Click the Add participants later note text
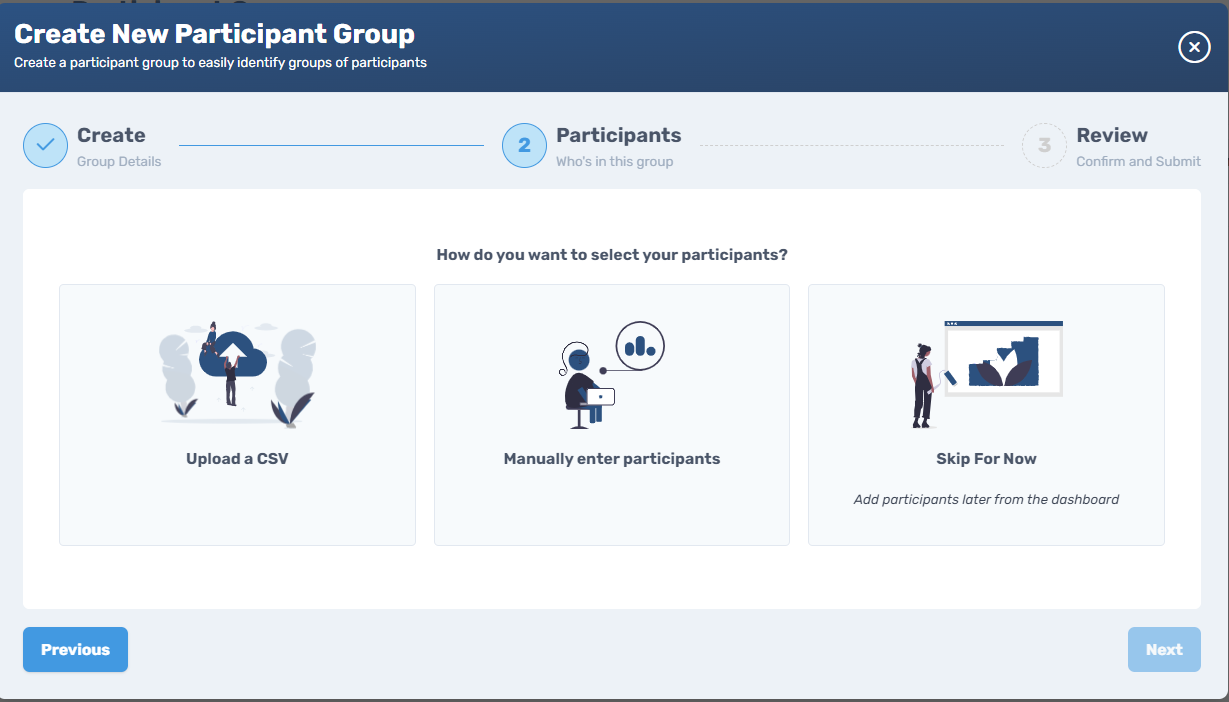1229x702 pixels. tap(986, 499)
